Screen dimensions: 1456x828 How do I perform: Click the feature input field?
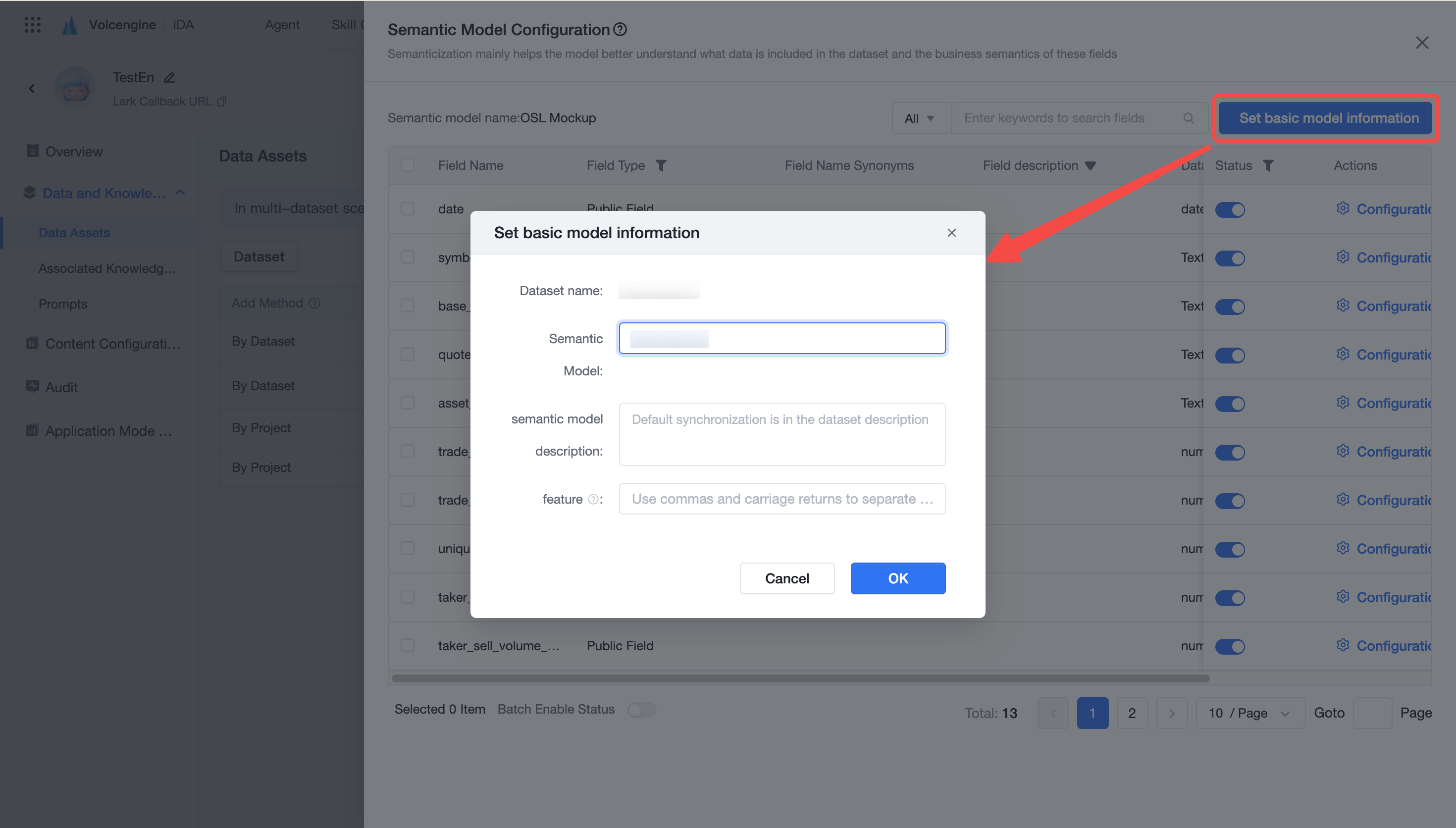tap(781, 499)
